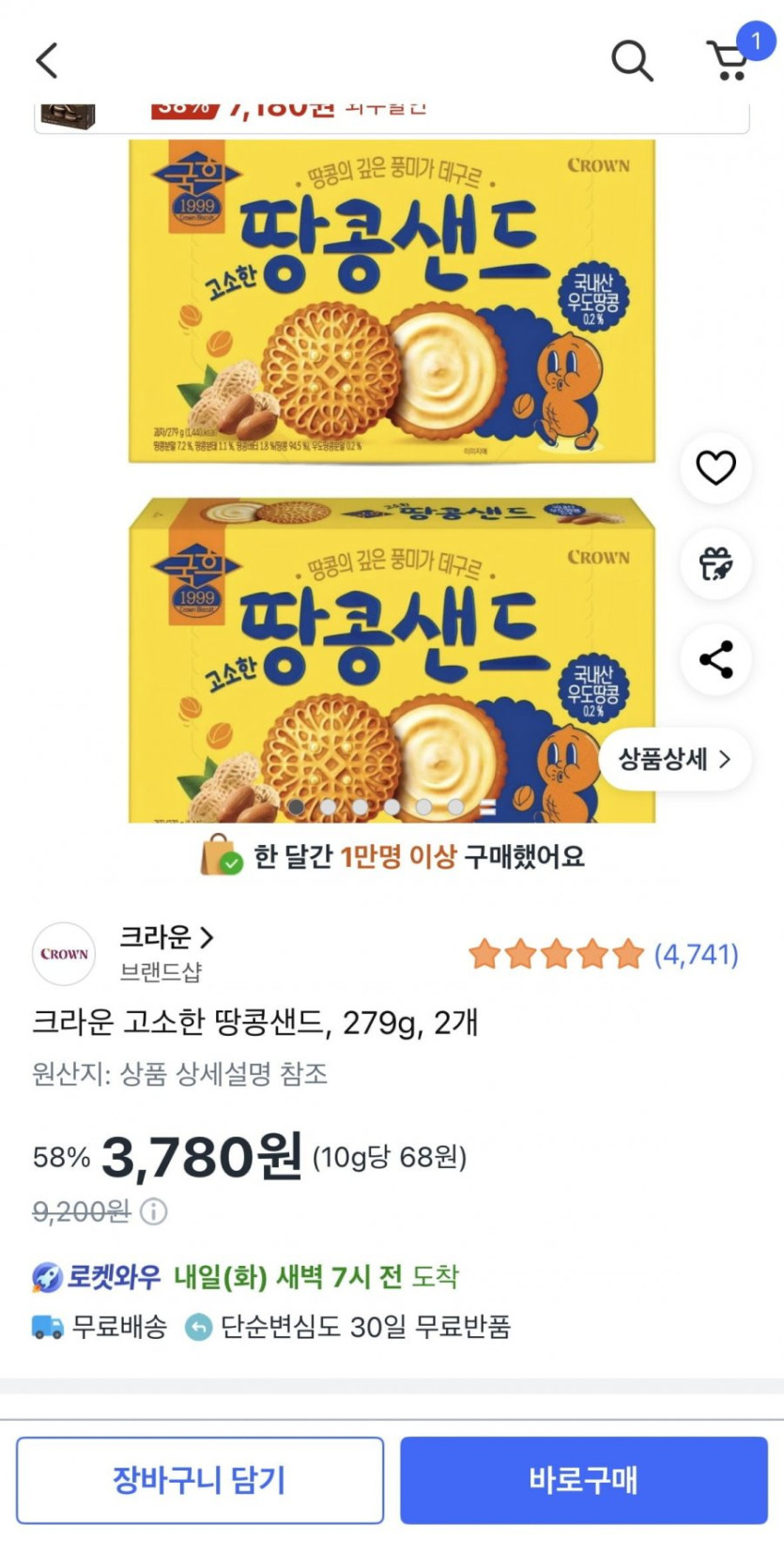Viewport: 784px width, 1555px height.
Task: Click 장바구니 담기 button
Action: click(x=200, y=1480)
